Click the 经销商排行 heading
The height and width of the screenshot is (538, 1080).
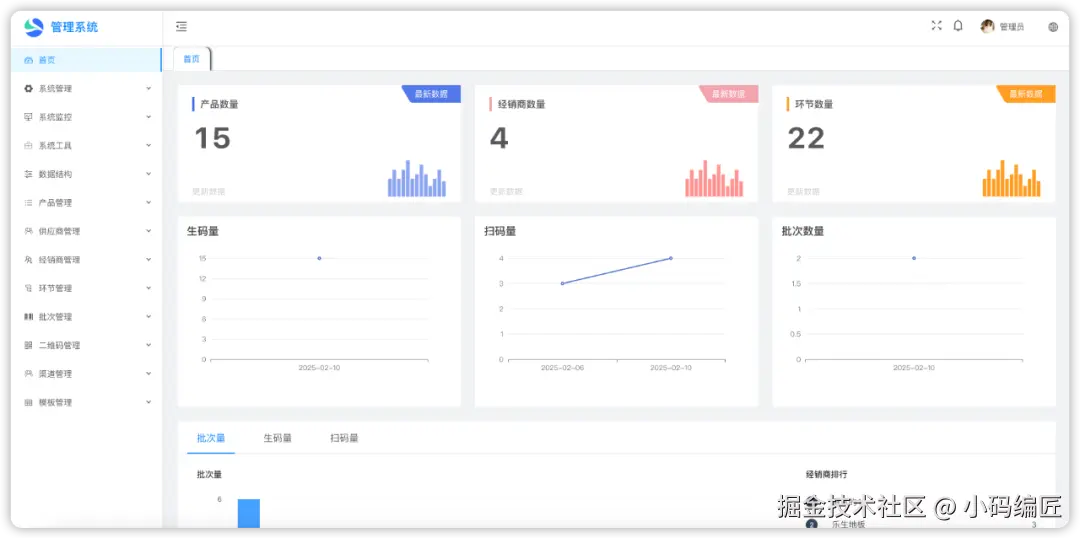pyautogui.click(x=827, y=475)
